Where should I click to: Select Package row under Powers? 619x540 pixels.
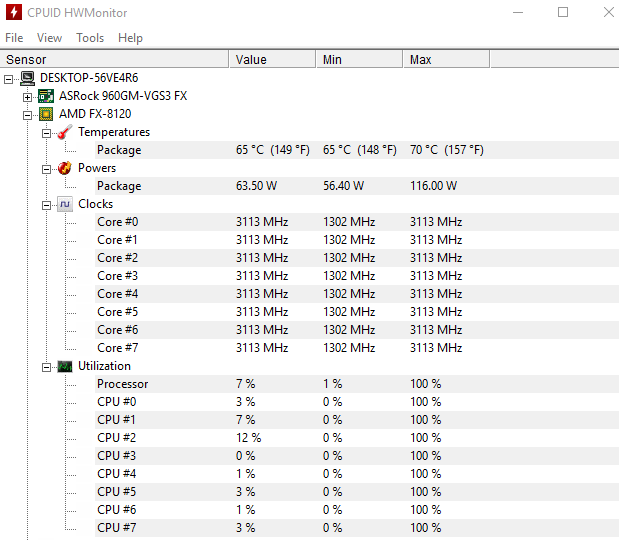(x=357, y=186)
